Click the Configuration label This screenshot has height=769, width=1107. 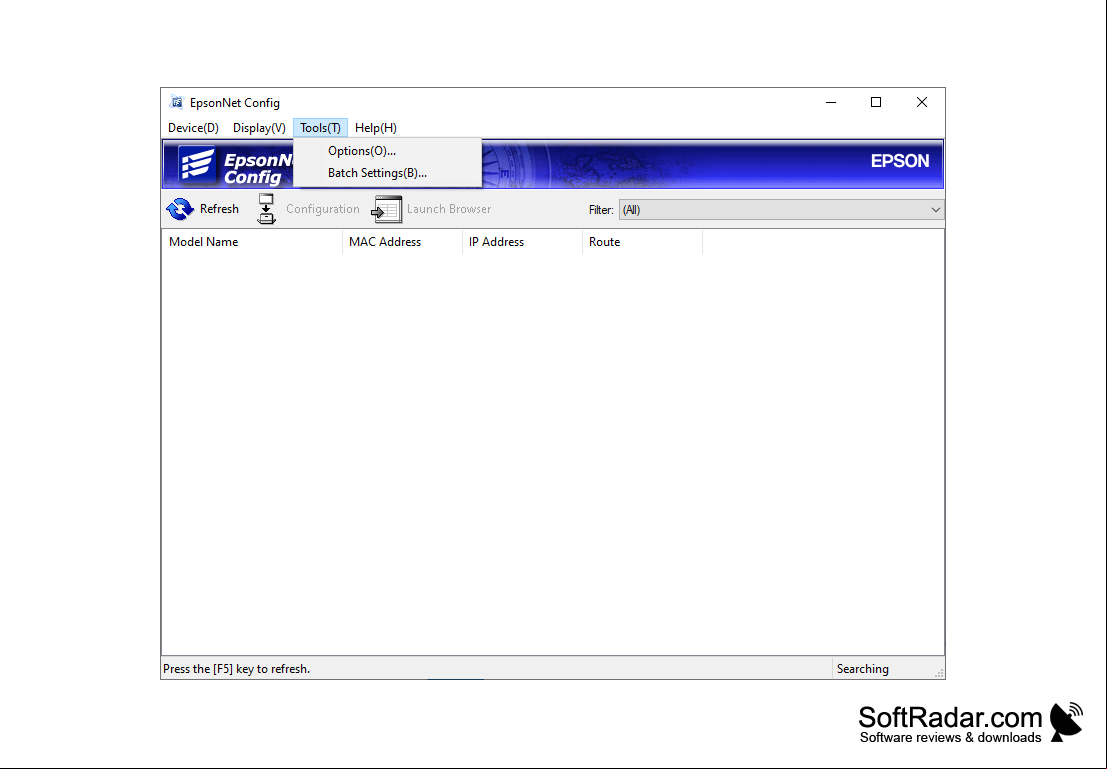(x=323, y=209)
